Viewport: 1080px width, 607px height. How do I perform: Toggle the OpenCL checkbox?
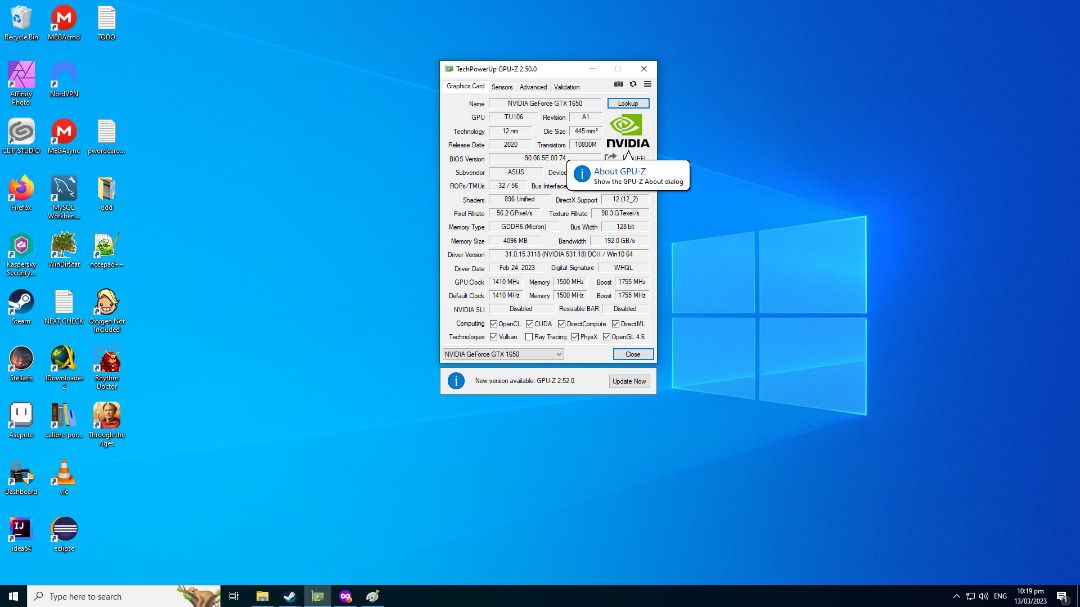(493, 323)
